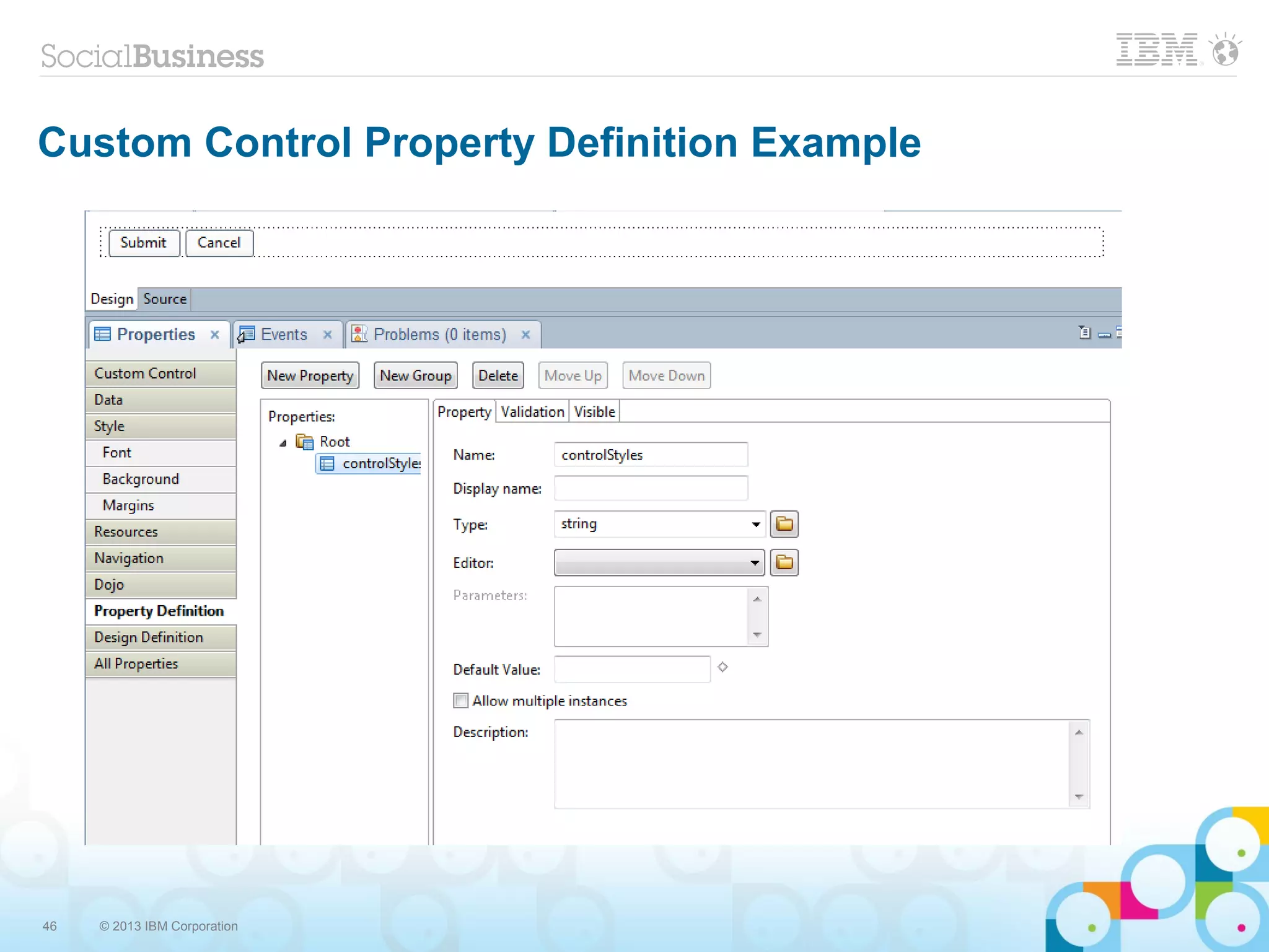Click Description scrollbar up arrow
Viewport: 1269px width, 952px height.
[1079, 732]
